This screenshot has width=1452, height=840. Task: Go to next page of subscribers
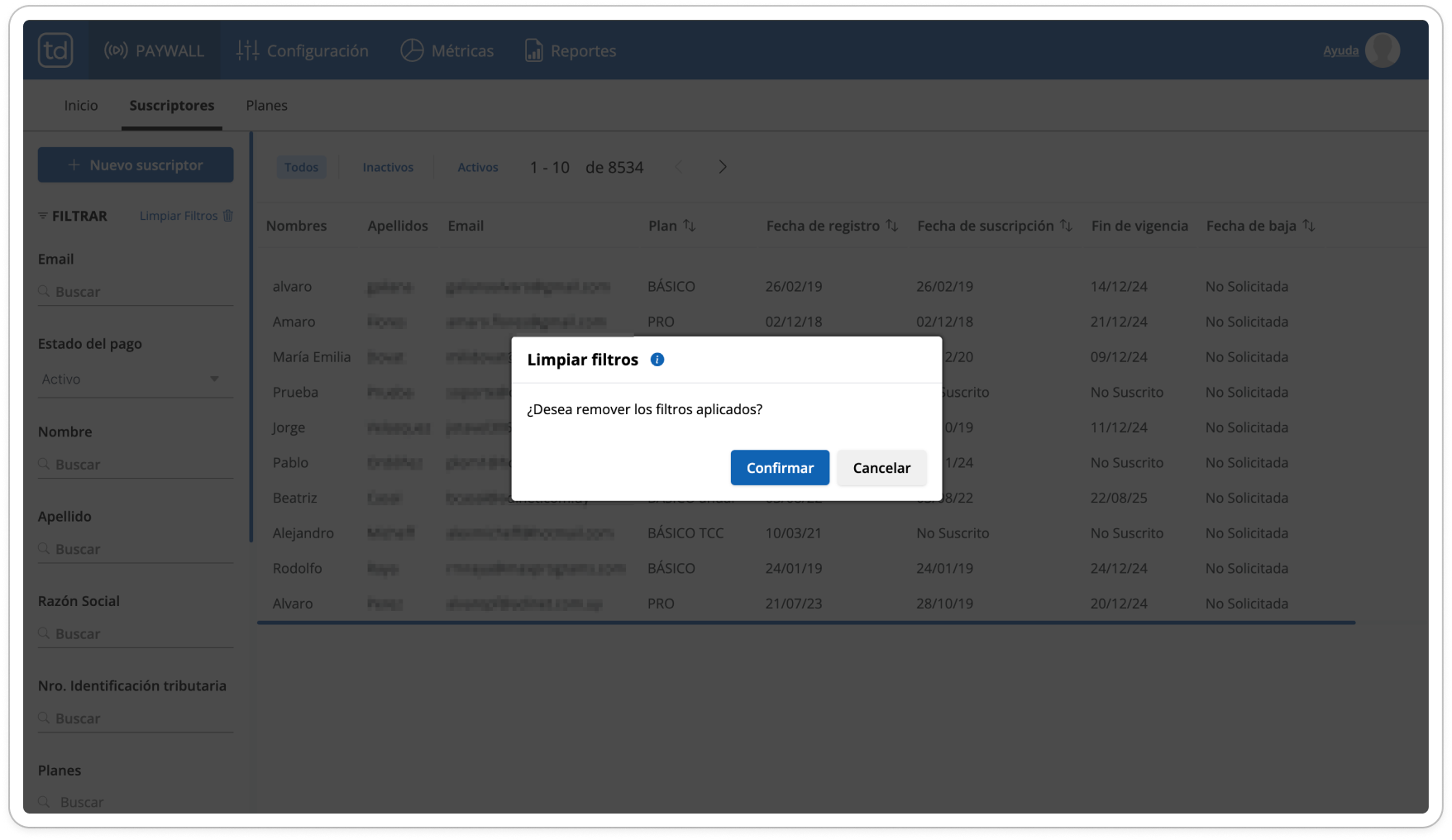click(x=723, y=167)
